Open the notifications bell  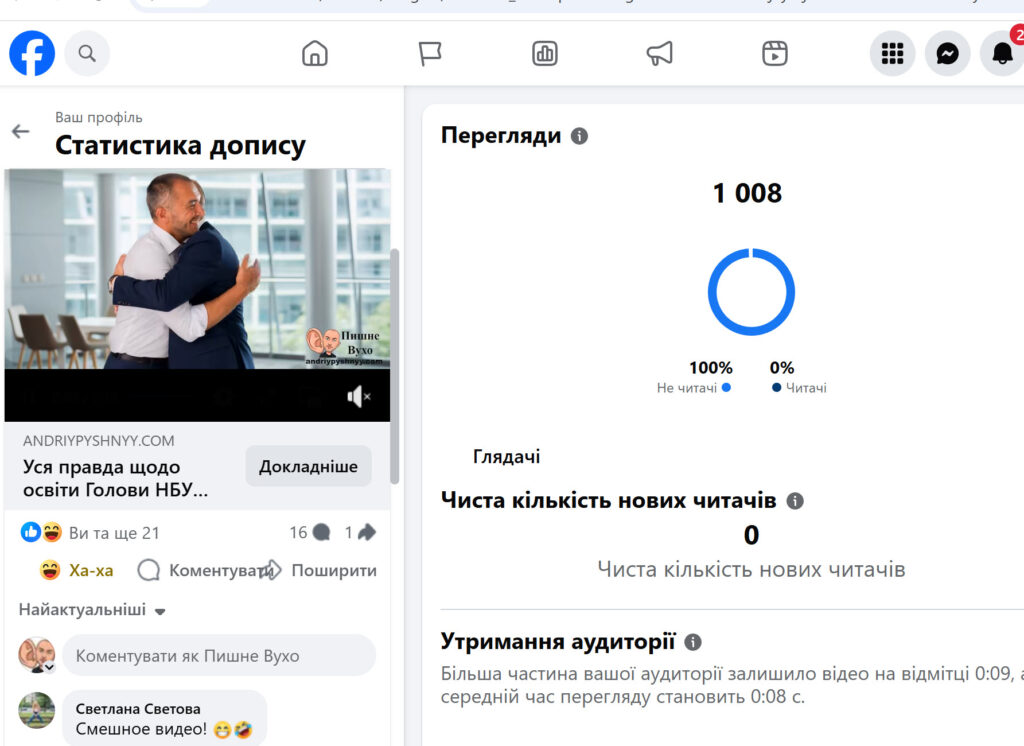(1002, 54)
